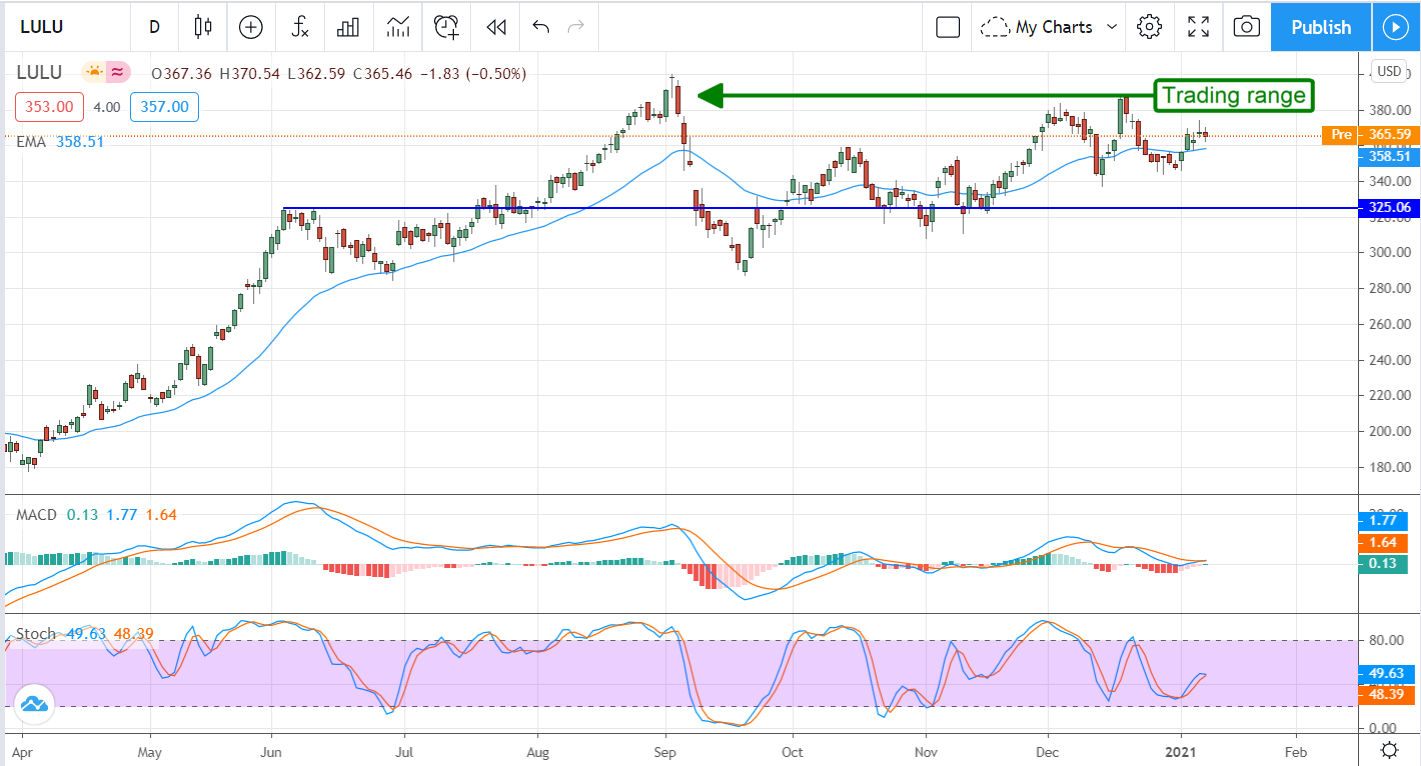The height and width of the screenshot is (766, 1421).
Task: Toggle fullscreen mode
Action: coord(1198,27)
